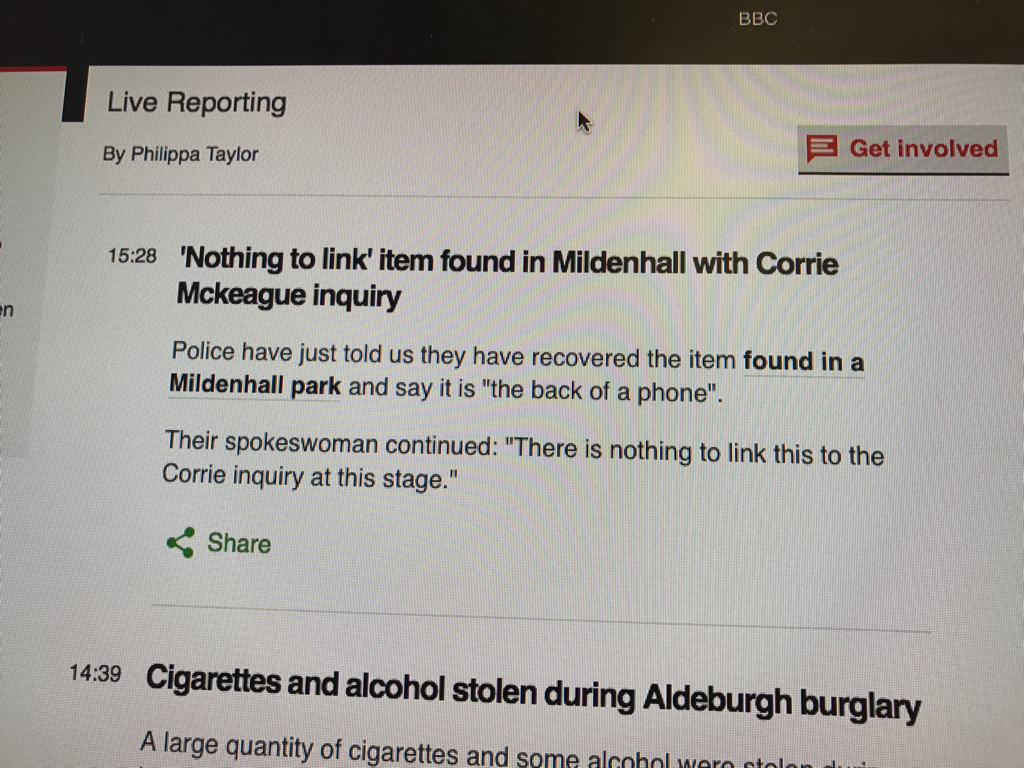Screen dimensions: 1024x768
Task: Click the red speech bubble icon
Action: point(821,150)
